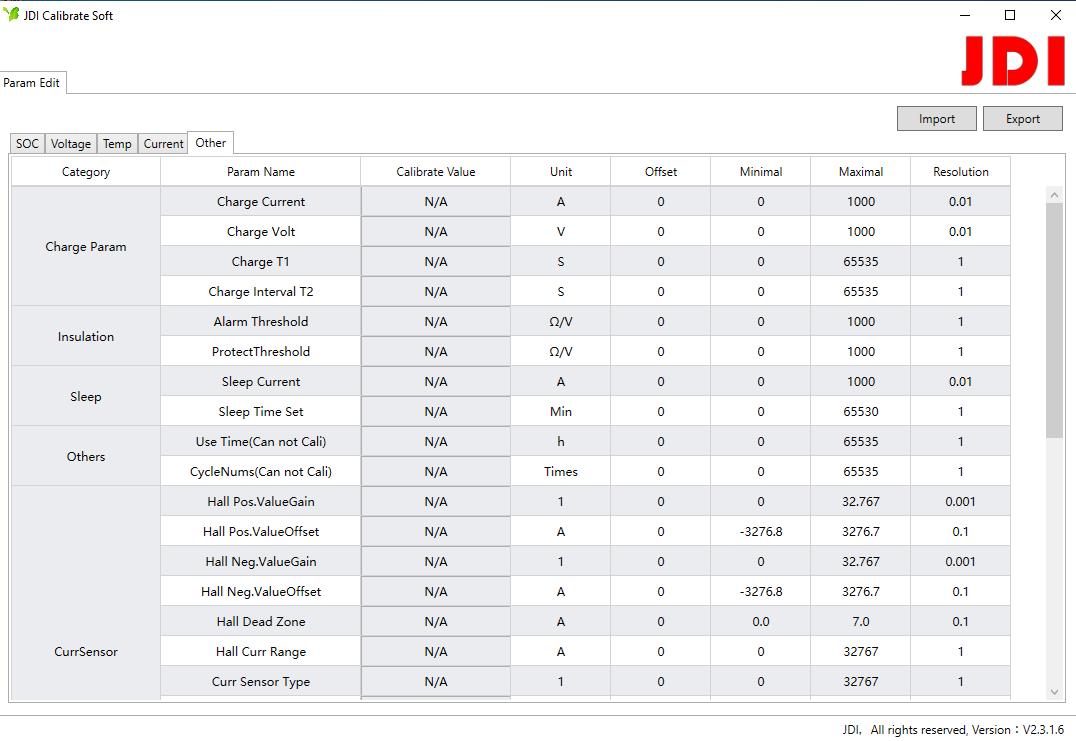Click the Calibrate Value column header
This screenshot has width=1076, height=741.
[x=435, y=172]
